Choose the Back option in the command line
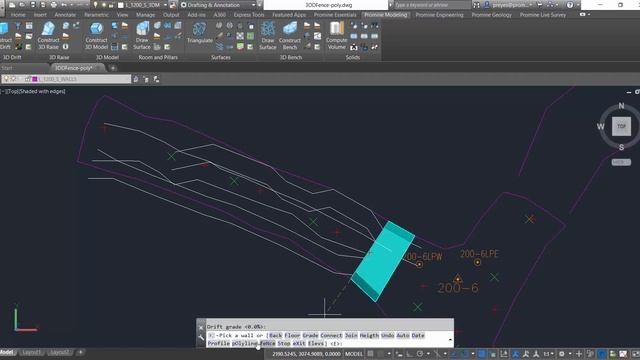640x360 pixels. (x=276, y=336)
